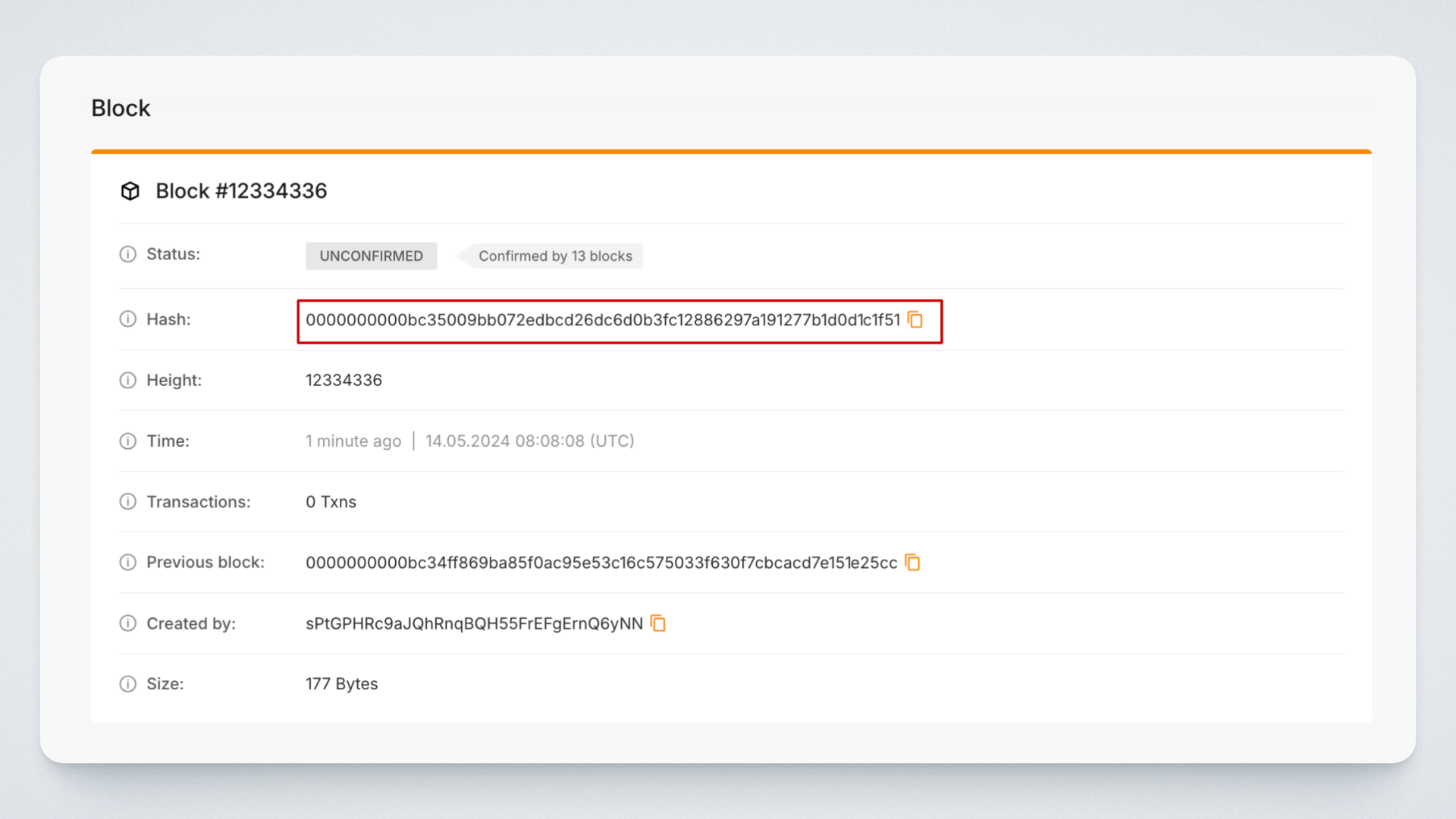This screenshot has height=819, width=1456.
Task: Click the 0 Txns transactions value
Action: (331, 502)
